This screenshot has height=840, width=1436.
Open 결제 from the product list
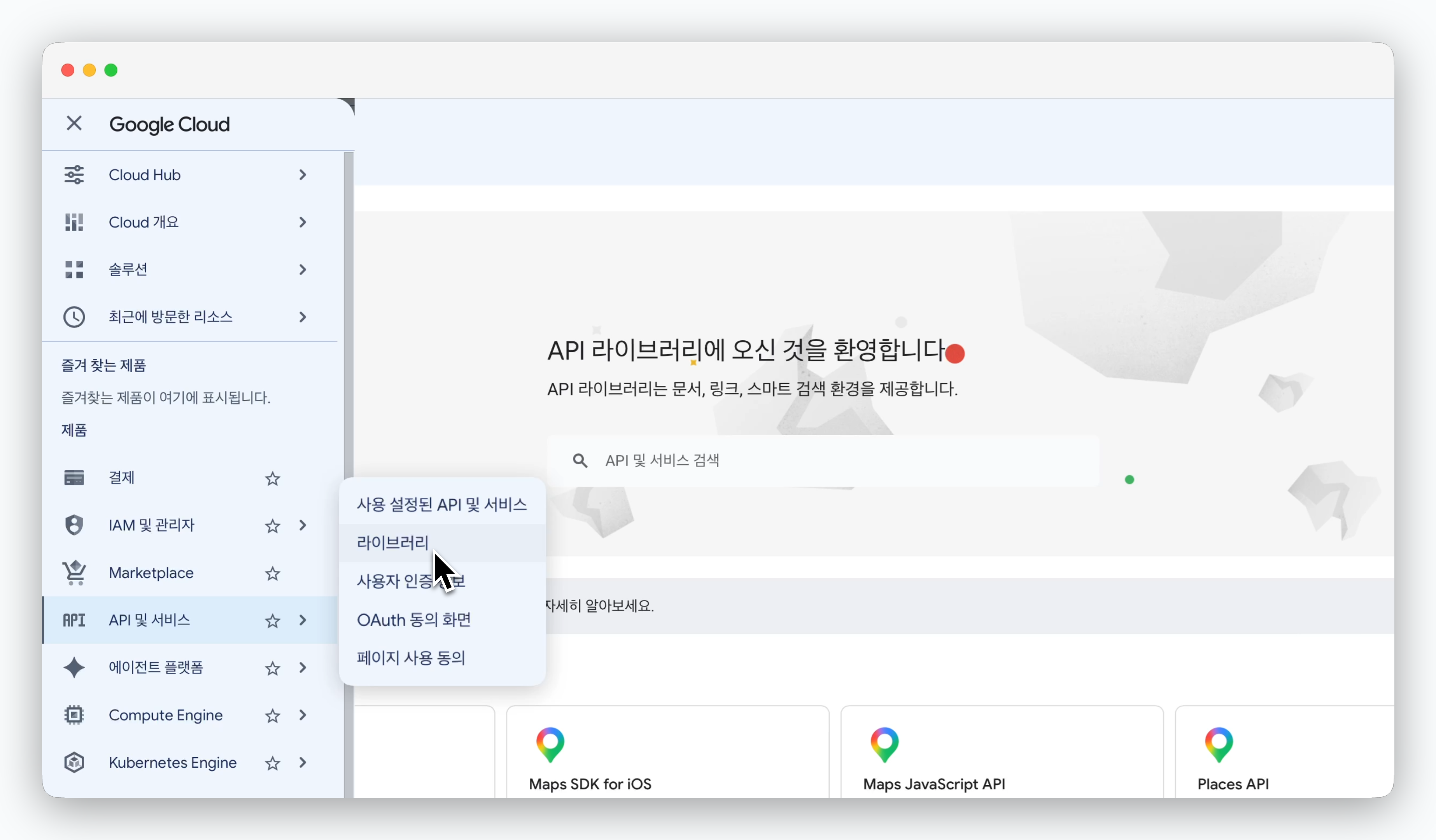[190, 478]
